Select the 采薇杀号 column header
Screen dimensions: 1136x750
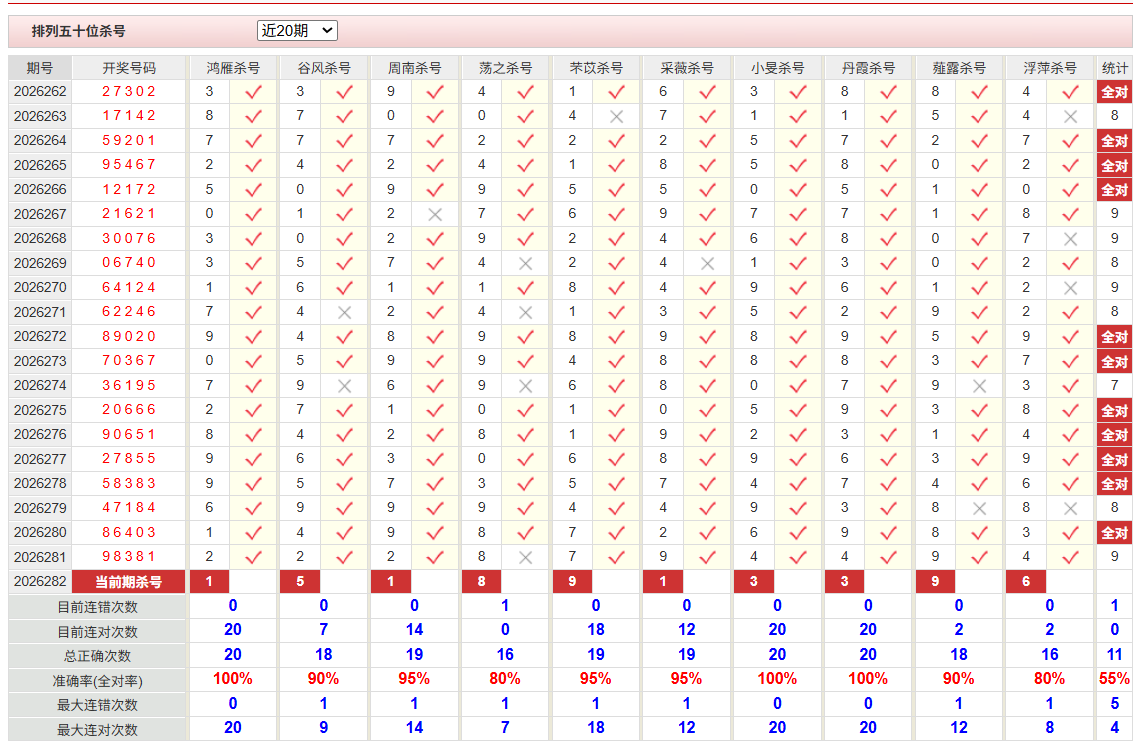point(687,68)
